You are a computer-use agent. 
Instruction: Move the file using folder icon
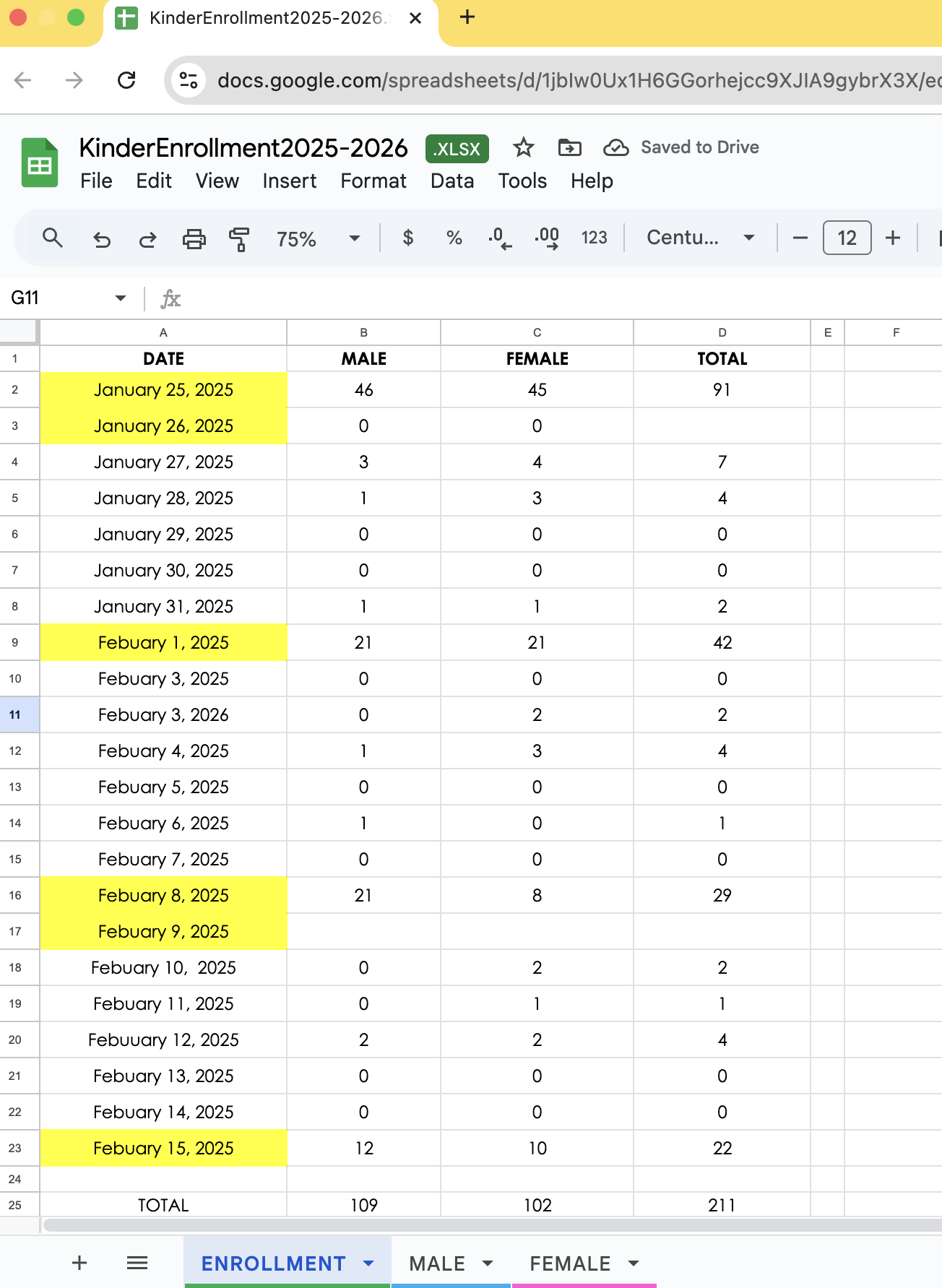tap(569, 148)
